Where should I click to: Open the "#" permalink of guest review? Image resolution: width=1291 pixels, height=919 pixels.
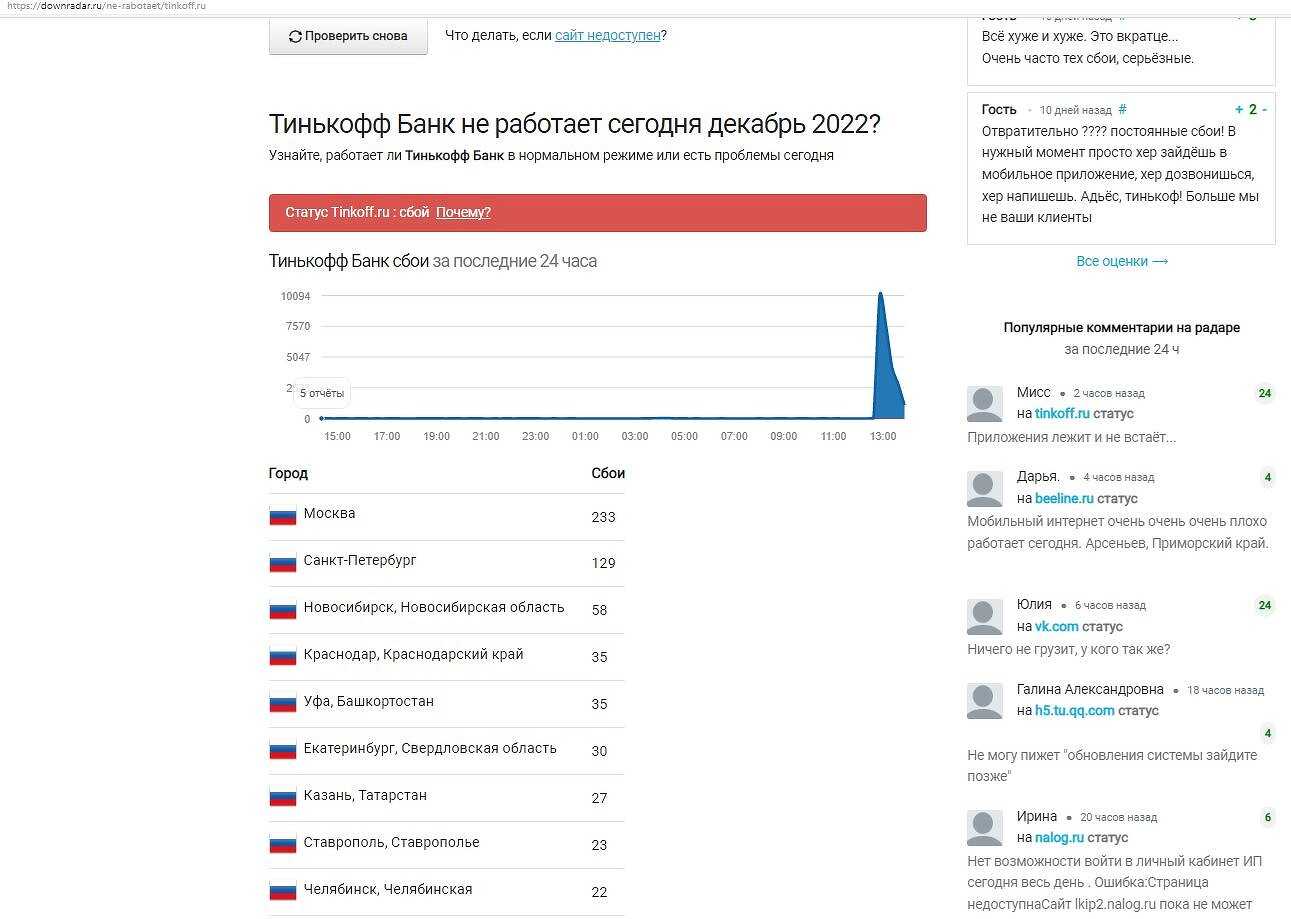1123,110
